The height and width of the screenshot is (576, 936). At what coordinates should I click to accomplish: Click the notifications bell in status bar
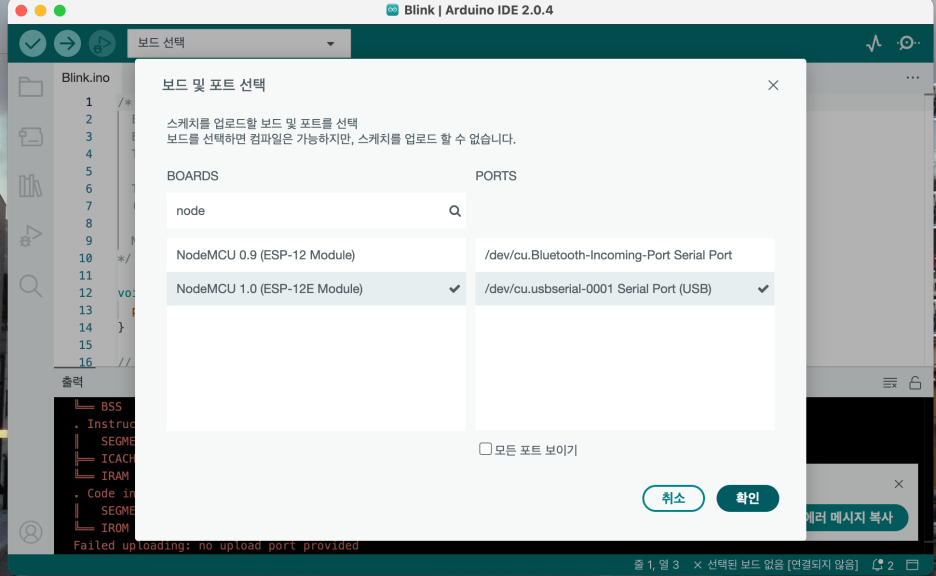[883, 565]
